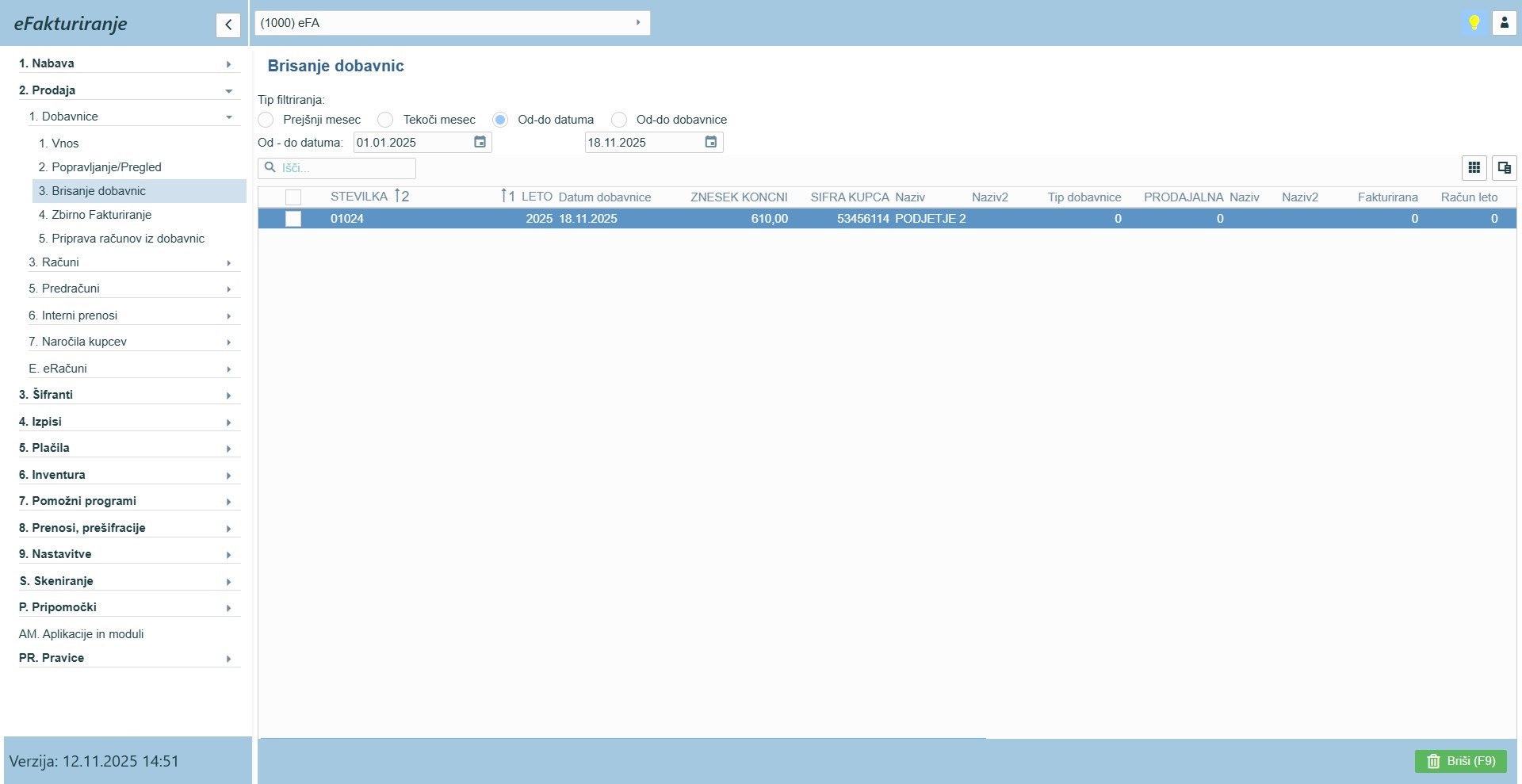Image resolution: width=1522 pixels, height=784 pixels.
Task: Open 4. Zbirno Fakturiranje menu item
Action: pos(95,215)
